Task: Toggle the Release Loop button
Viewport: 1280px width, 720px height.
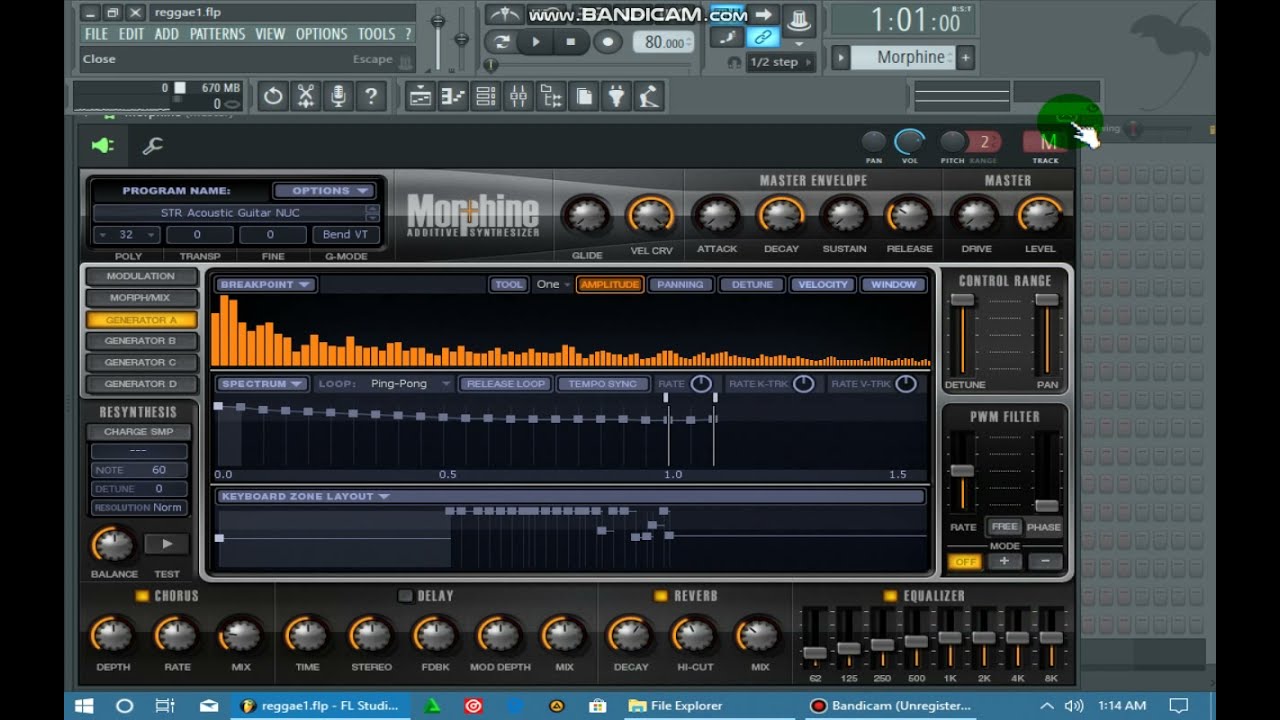Action: click(x=505, y=384)
